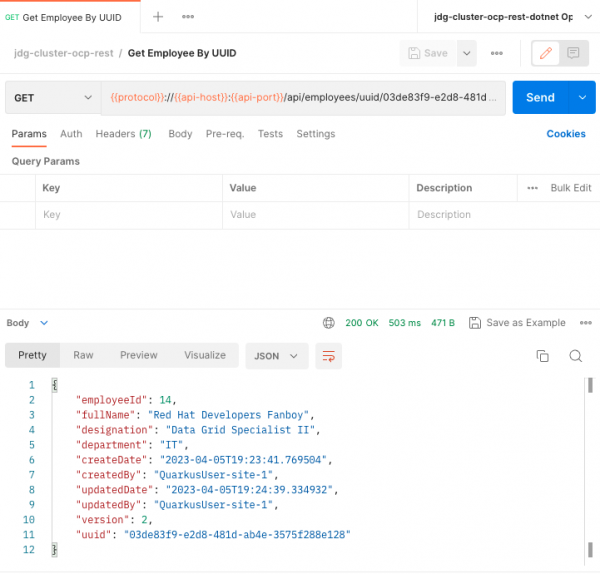Open the GET method dropdown
The width and height of the screenshot is (600, 574).
pos(52,98)
